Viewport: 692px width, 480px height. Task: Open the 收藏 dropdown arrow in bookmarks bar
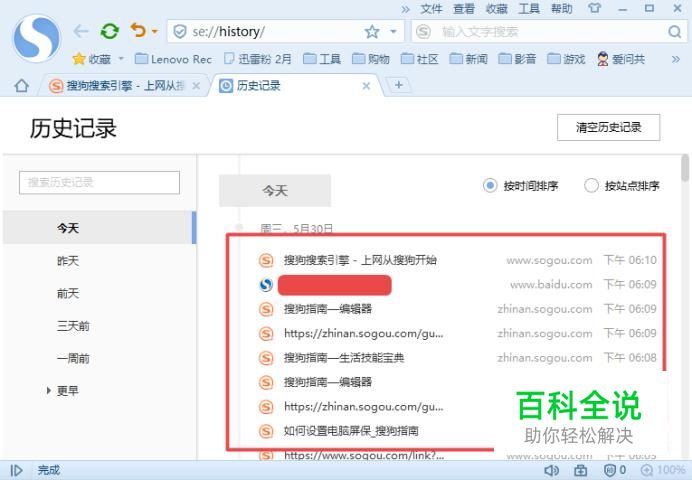[x=121, y=59]
